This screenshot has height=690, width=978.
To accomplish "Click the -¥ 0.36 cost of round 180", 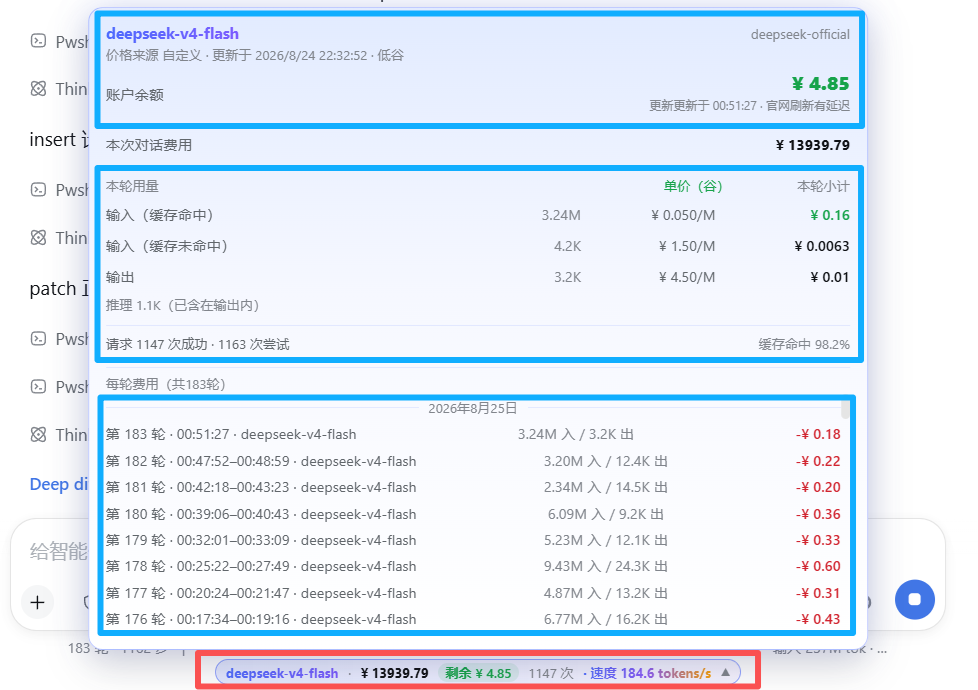I will [818, 514].
